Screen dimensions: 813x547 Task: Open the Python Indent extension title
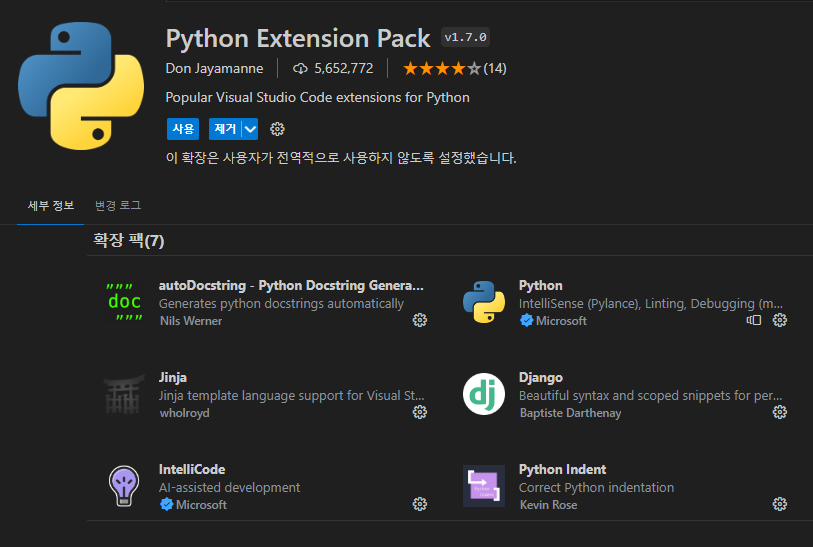[x=563, y=469]
